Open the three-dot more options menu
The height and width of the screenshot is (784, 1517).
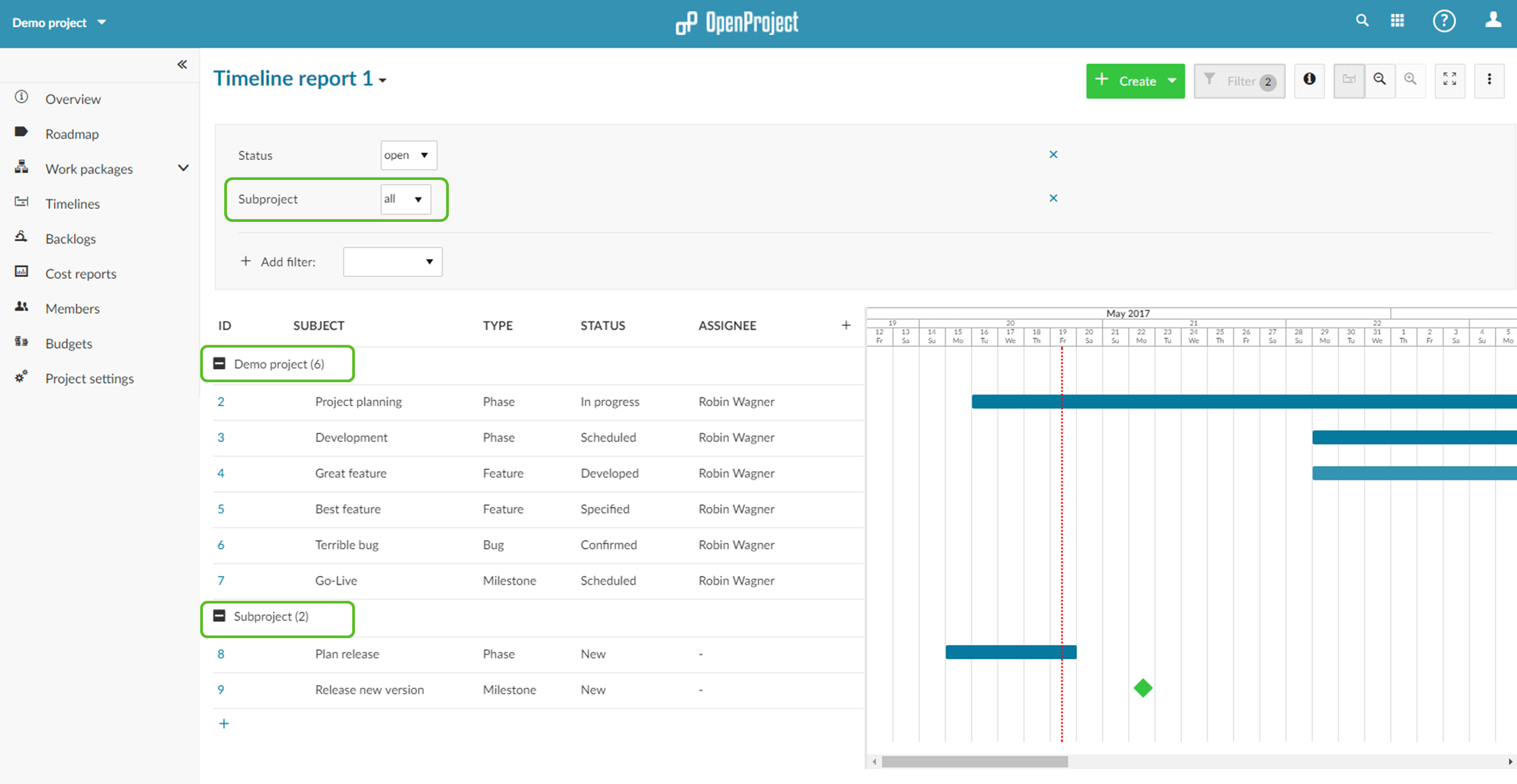coord(1488,79)
